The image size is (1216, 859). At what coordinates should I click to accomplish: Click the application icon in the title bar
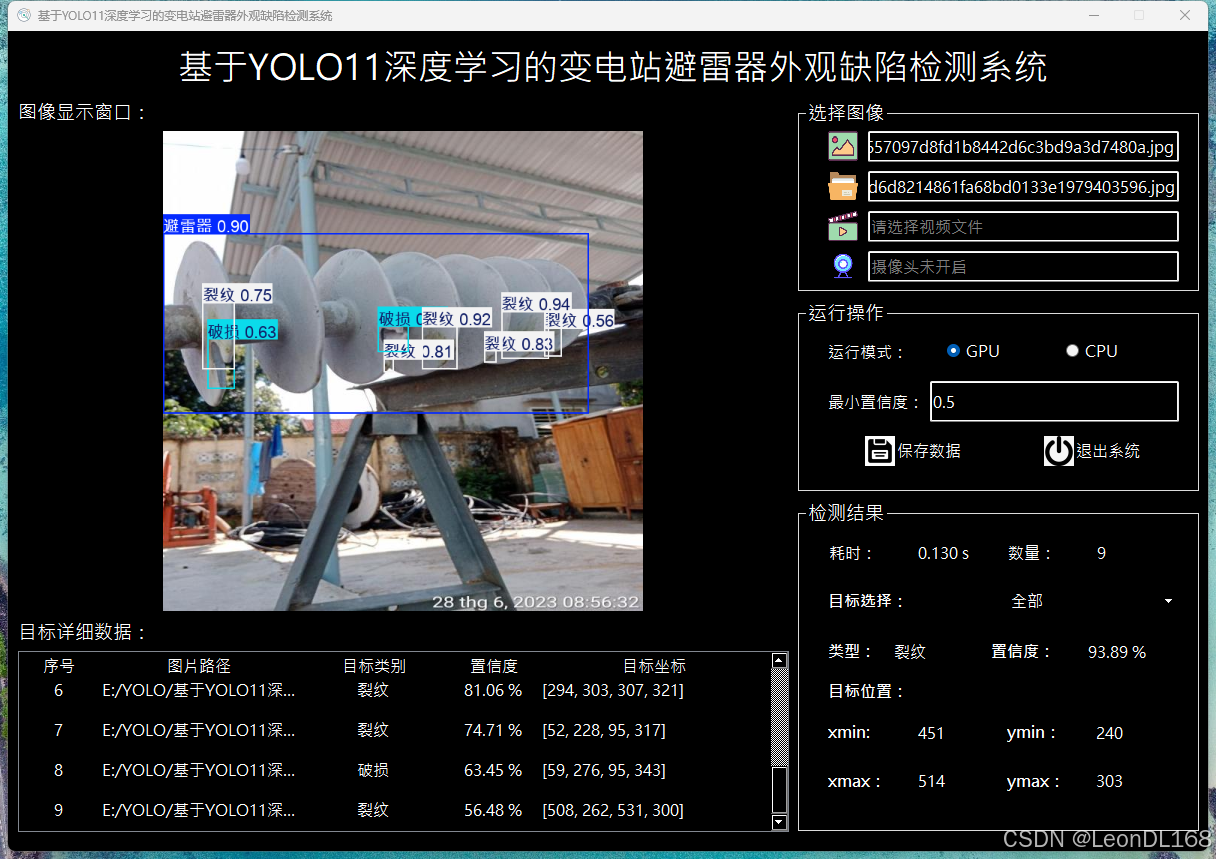pyautogui.click(x=22, y=15)
